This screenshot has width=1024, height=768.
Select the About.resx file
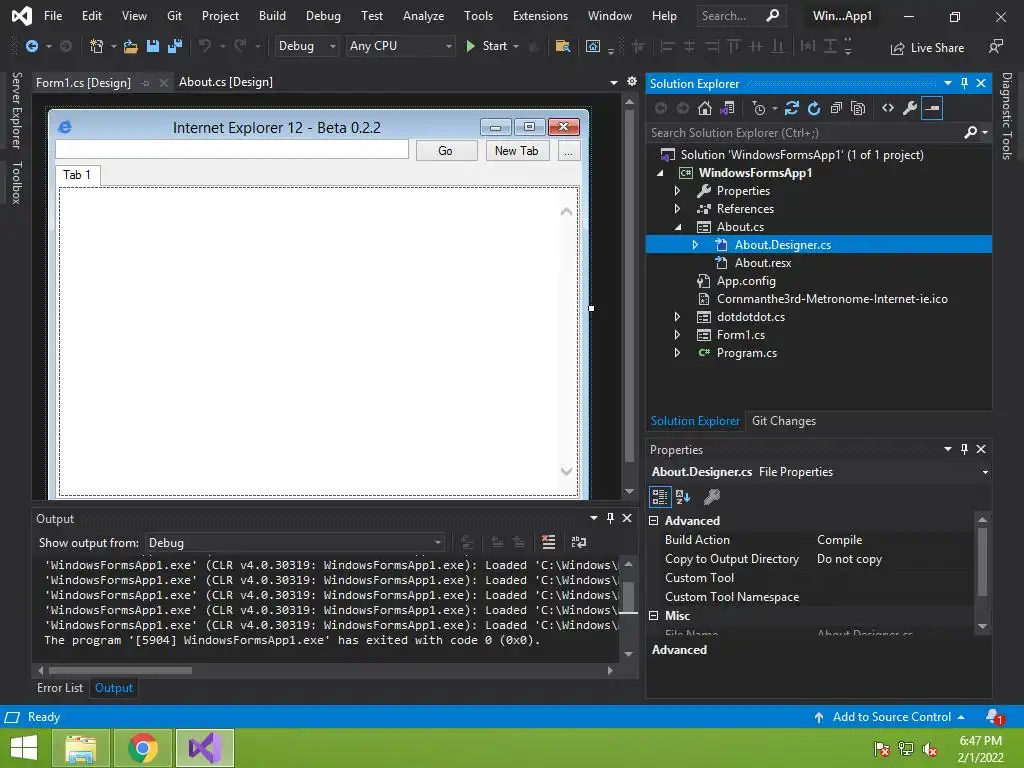pyautogui.click(x=763, y=263)
